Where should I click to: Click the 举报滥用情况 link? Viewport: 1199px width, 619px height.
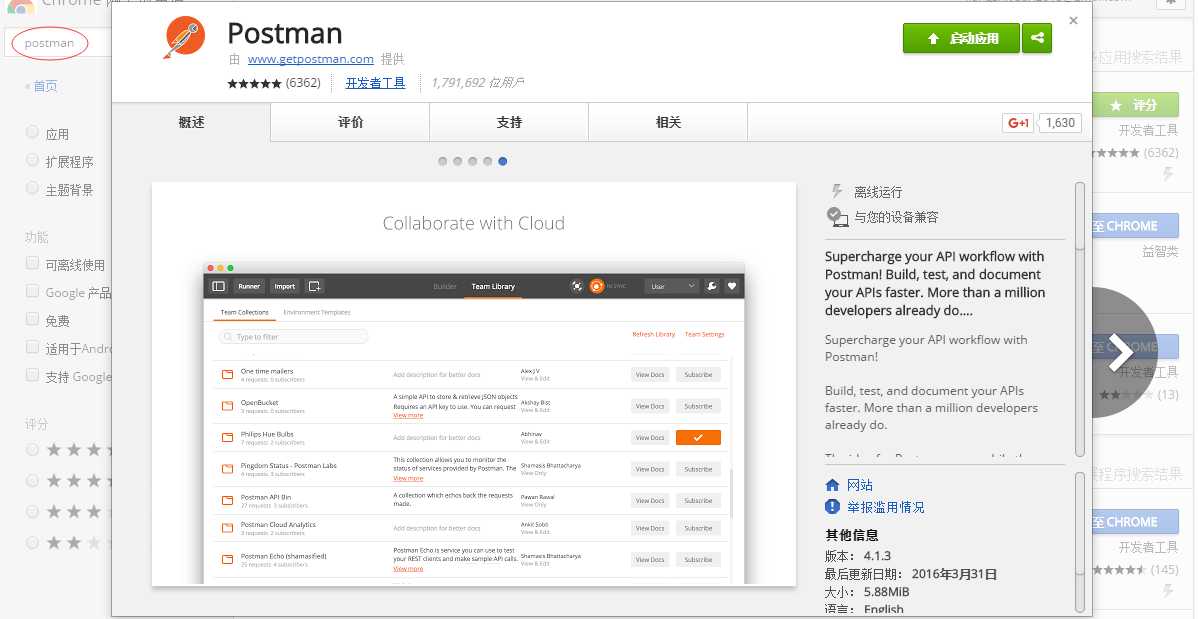[x=885, y=507]
